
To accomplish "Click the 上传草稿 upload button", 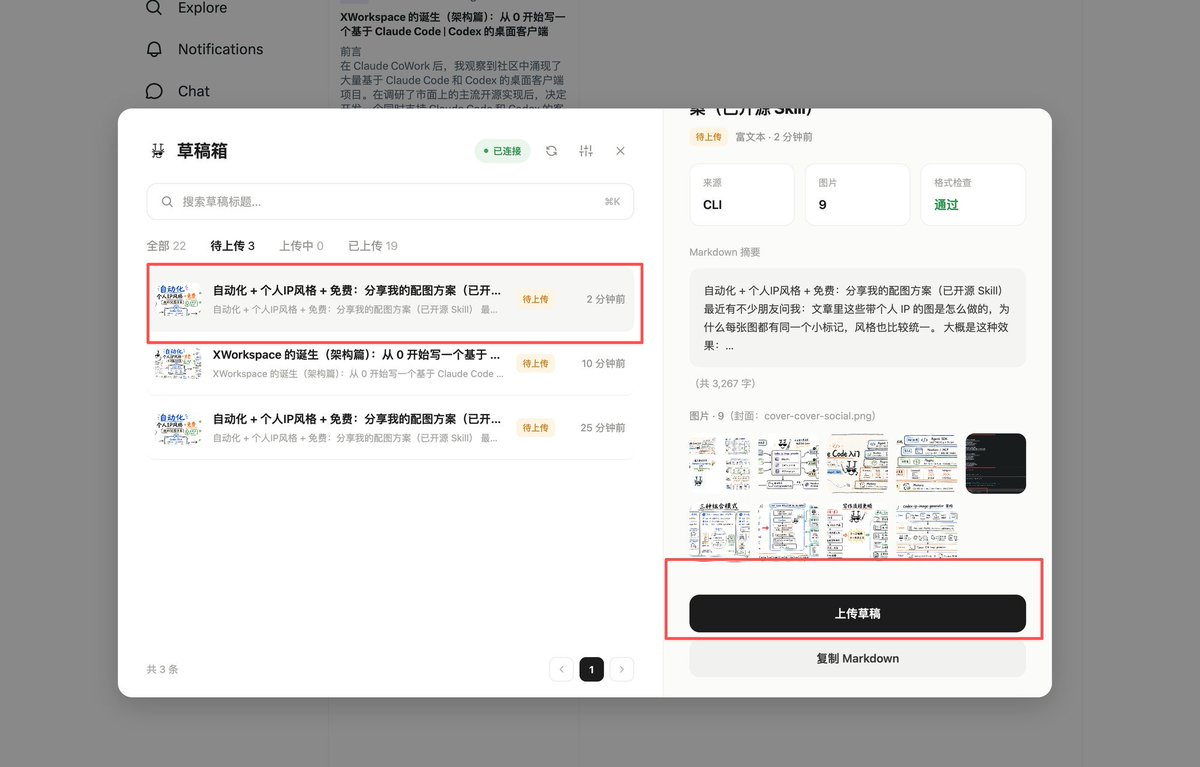I will pyautogui.click(x=857, y=614).
